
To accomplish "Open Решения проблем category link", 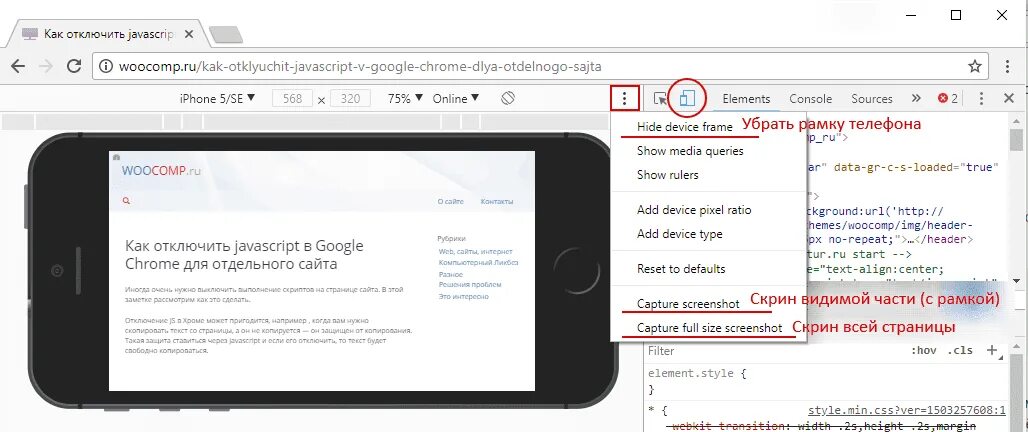I will [x=470, y=285].
